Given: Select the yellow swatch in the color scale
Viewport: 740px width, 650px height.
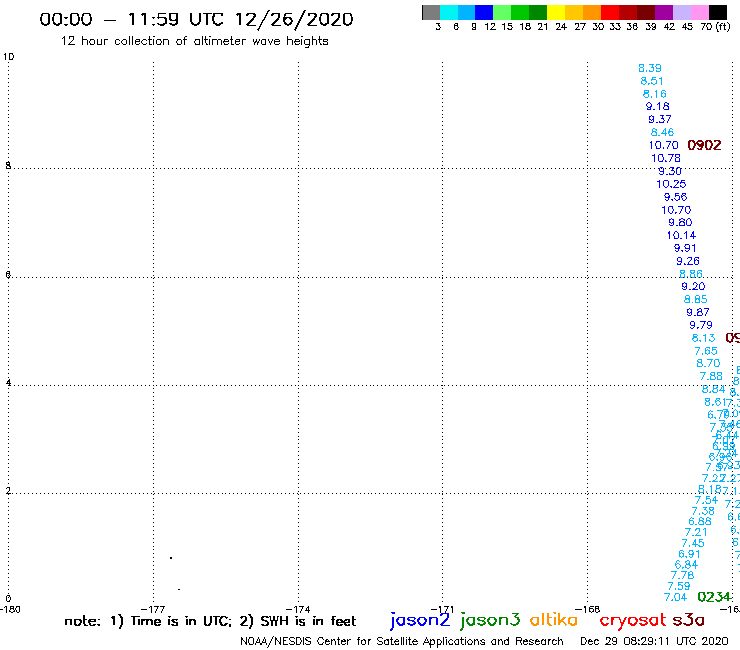Looking at the screenshot, I should coord(555,12).
